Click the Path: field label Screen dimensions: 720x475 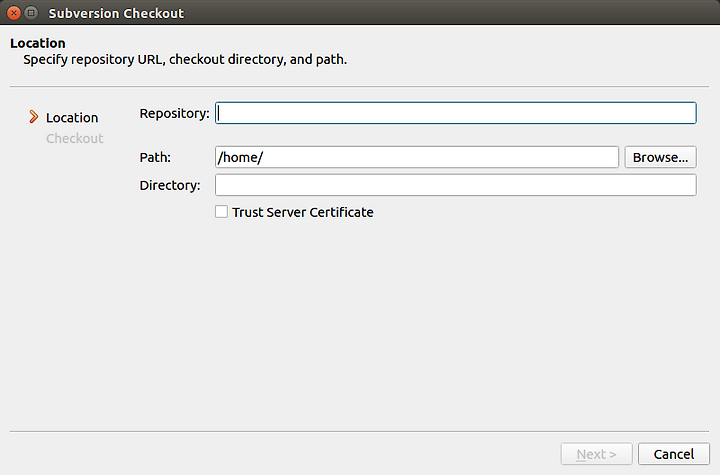coord(155,158)
